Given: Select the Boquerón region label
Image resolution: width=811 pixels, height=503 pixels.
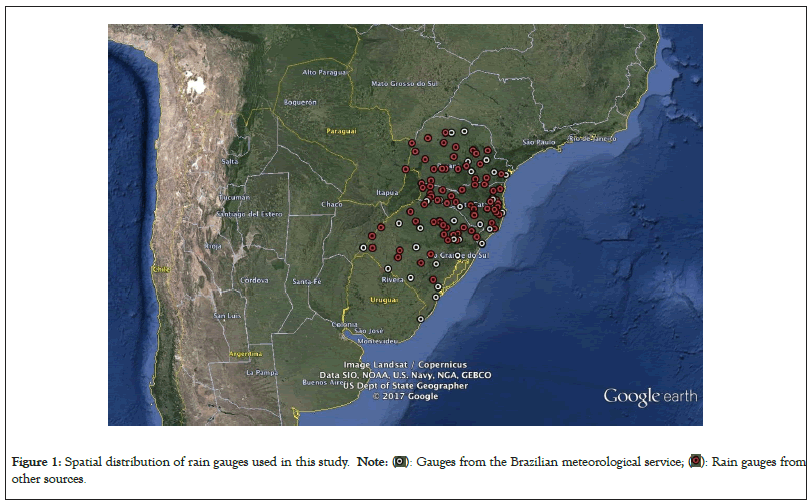Looking at the screenshot, I should (x=300, y=102).
